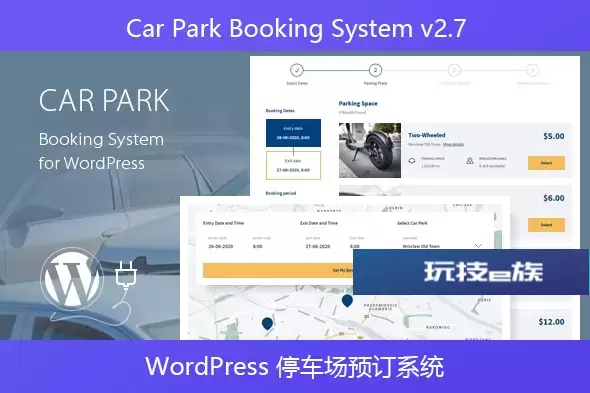Click the lower-left map location pin
The height and width of the screenshot is (393, 590).
[267, 324]
